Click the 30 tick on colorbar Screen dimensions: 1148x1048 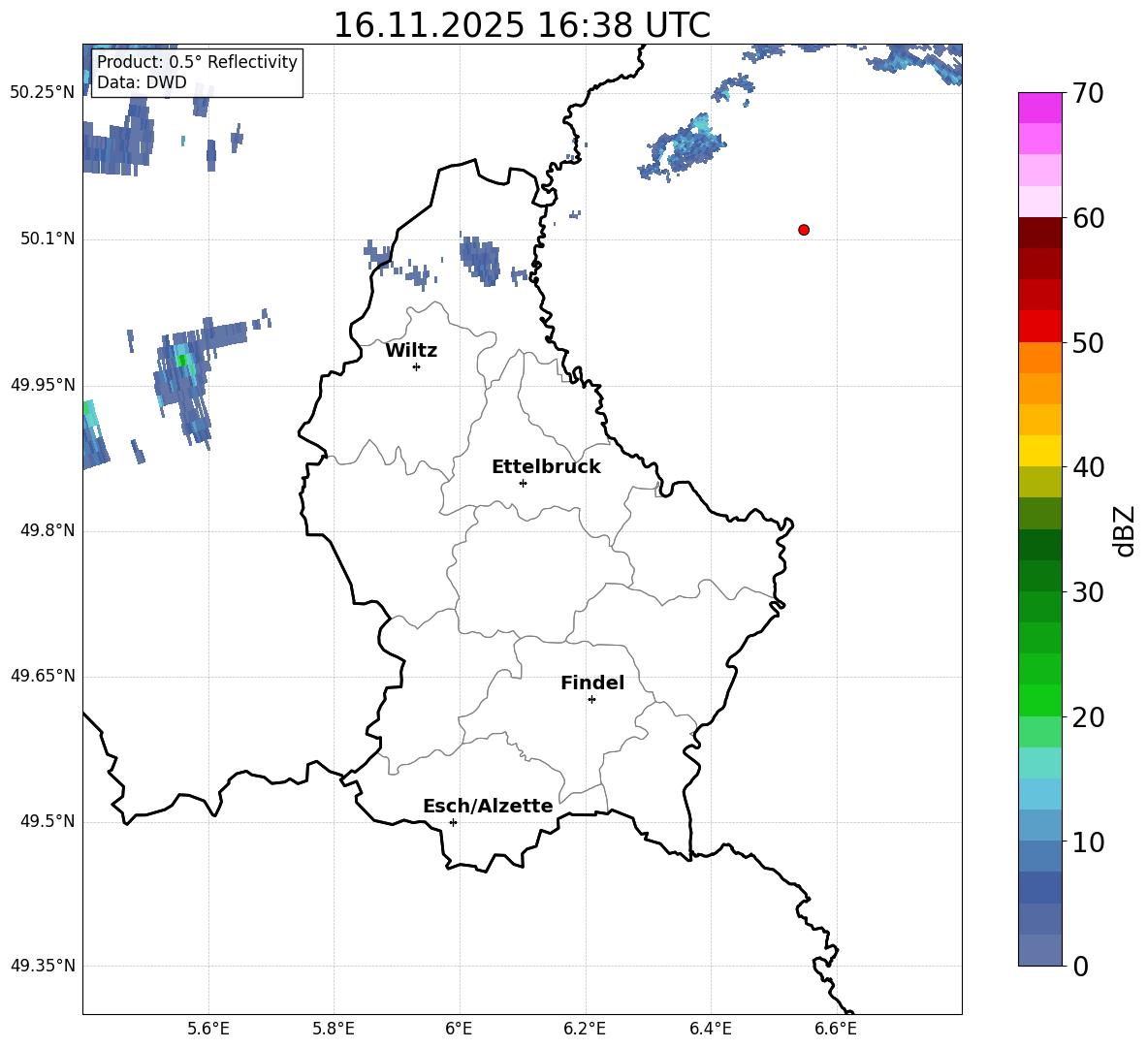[1088, 592]
